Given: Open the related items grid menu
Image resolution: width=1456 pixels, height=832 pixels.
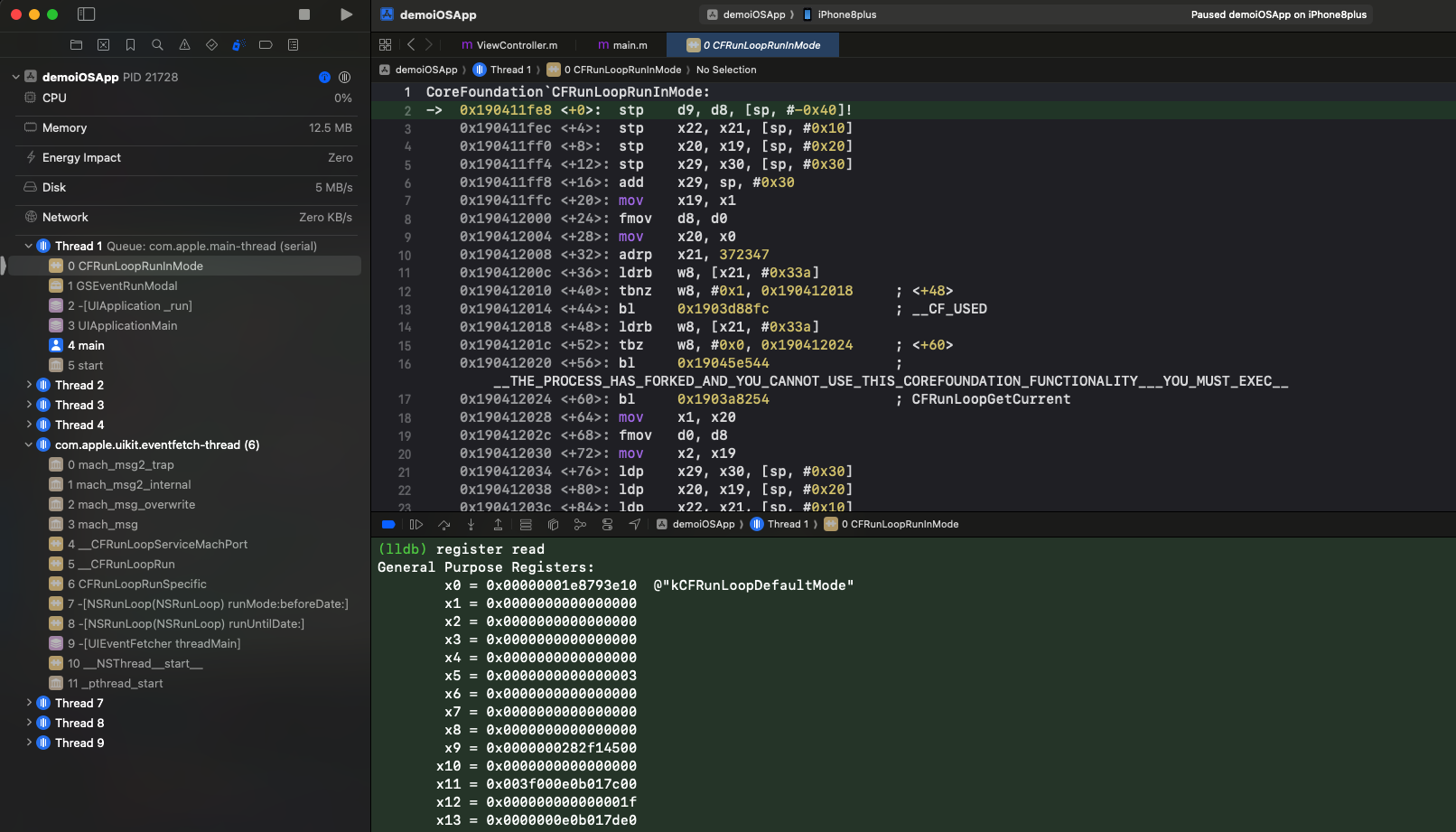Looking at the screenshot, I should pyautogui.click(x=386, y=45).
